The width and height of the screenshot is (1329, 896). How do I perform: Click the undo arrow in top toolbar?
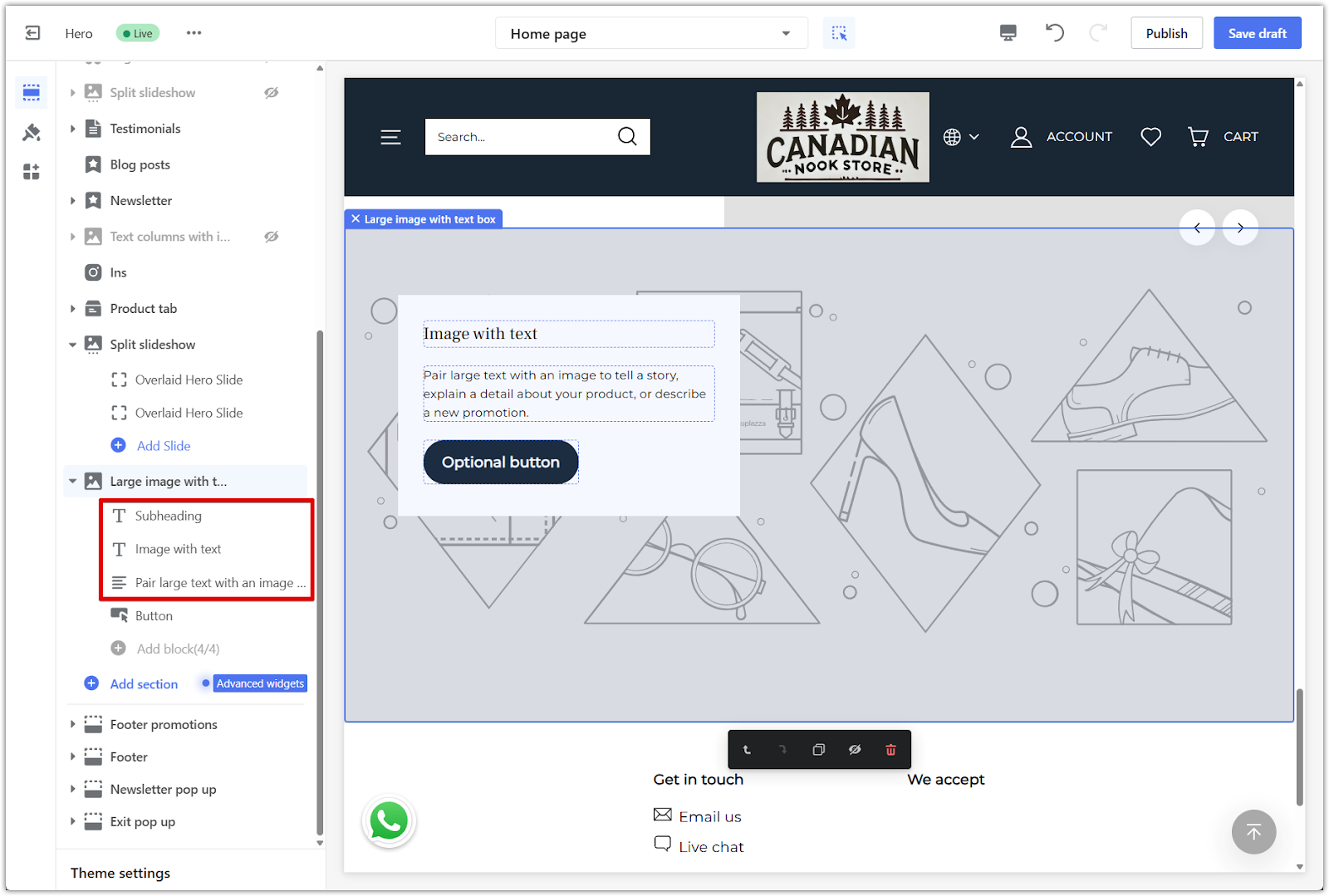click(1054, 33)
